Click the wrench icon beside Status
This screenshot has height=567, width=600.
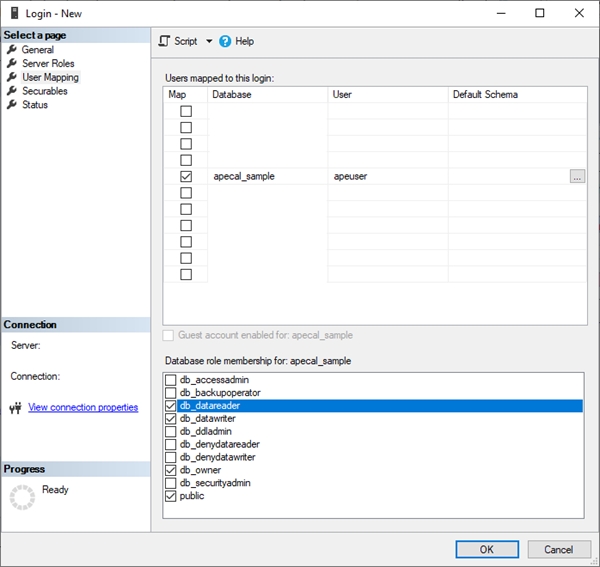[12, 105]
